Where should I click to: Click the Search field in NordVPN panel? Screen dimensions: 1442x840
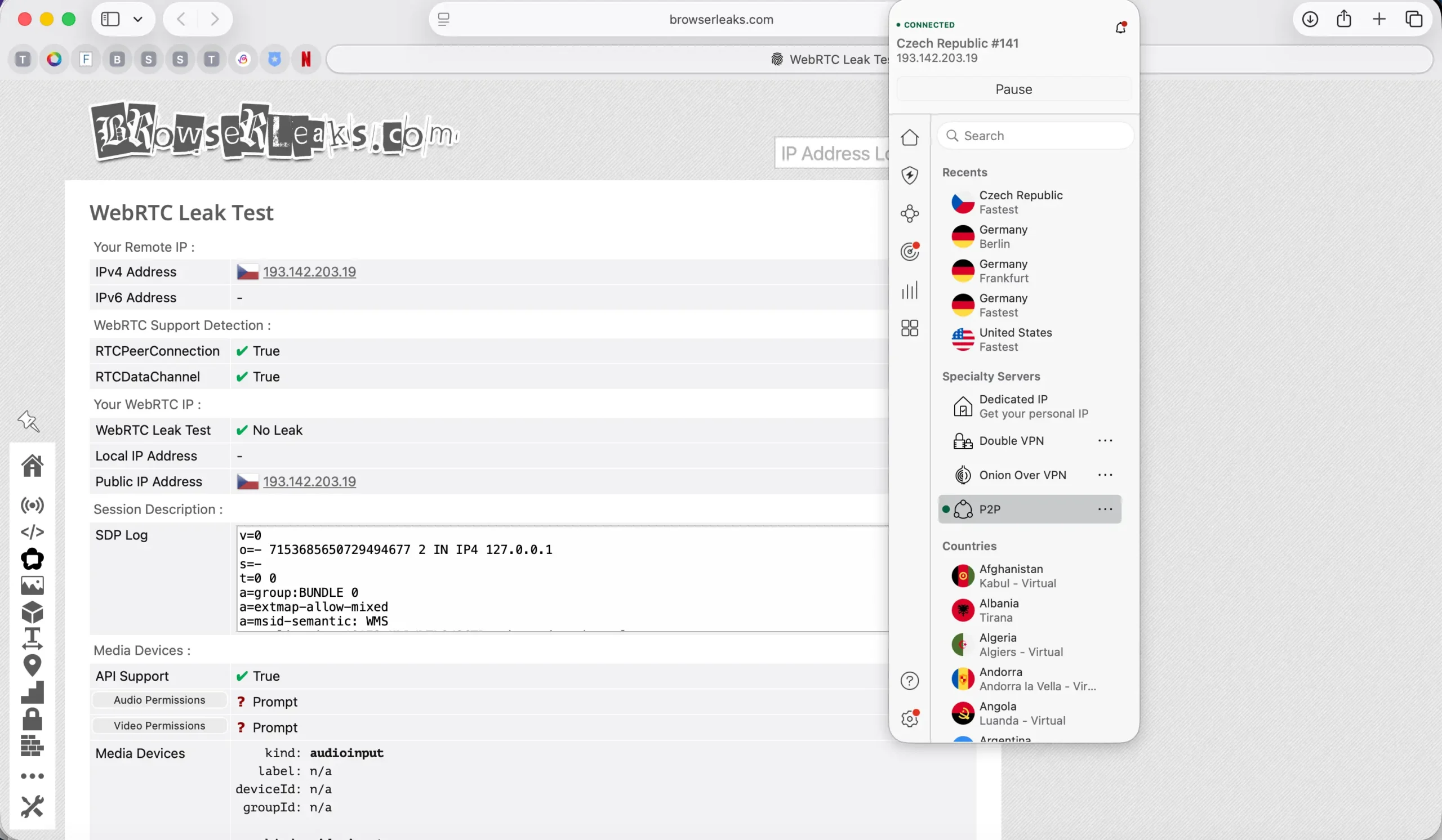1035,136
